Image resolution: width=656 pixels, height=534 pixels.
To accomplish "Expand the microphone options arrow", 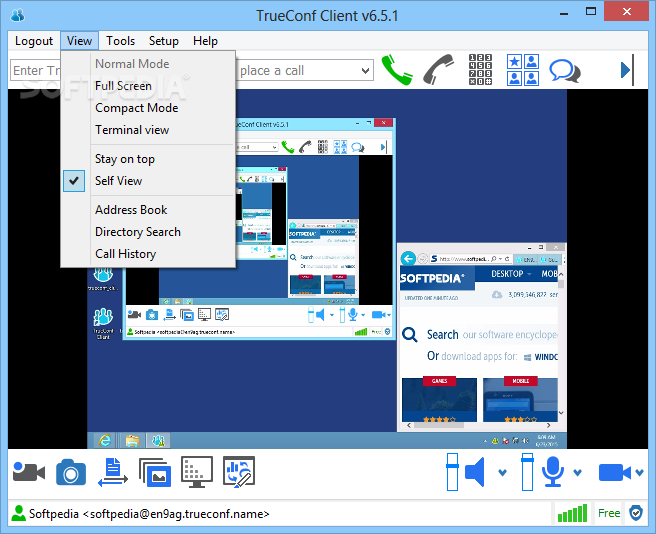I will tap(577, 472).
